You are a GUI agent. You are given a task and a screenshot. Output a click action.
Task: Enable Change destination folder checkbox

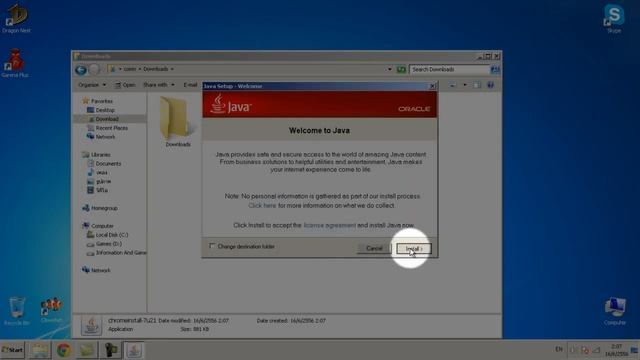[x=212, y=246]
